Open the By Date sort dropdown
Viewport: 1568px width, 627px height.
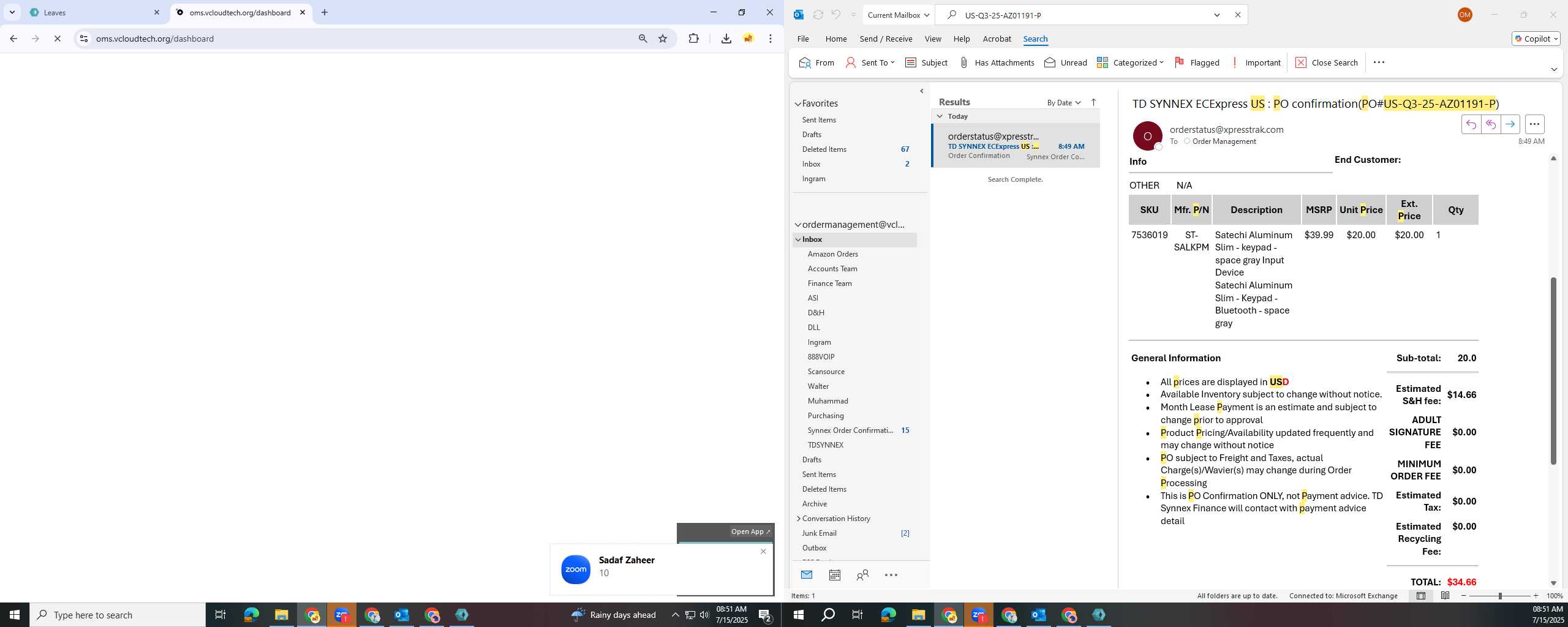[x=1063, y=102]
